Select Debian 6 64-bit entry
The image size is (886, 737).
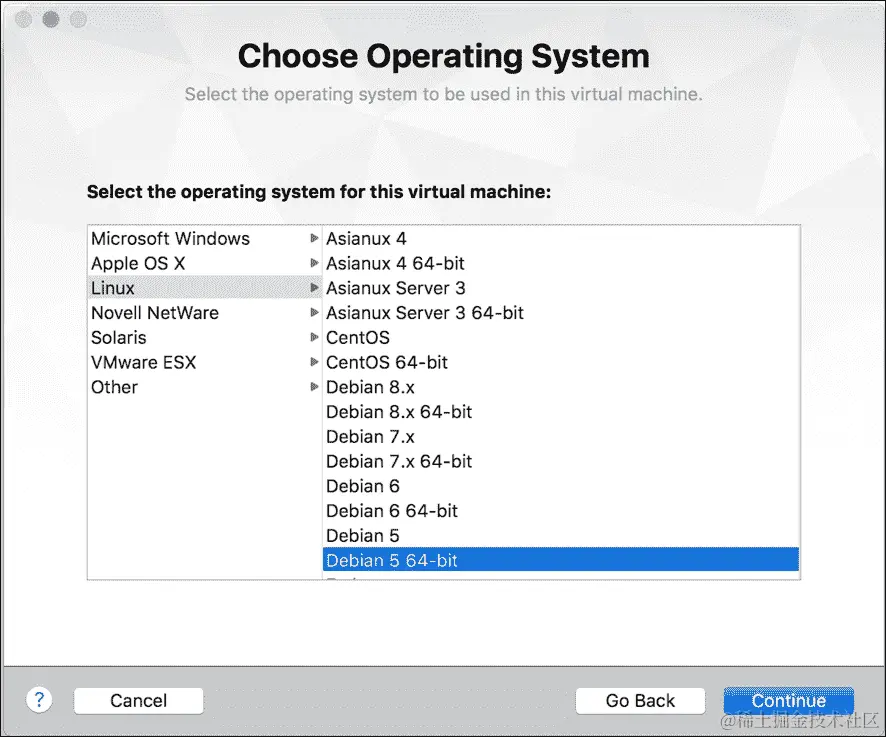(561, 511)
